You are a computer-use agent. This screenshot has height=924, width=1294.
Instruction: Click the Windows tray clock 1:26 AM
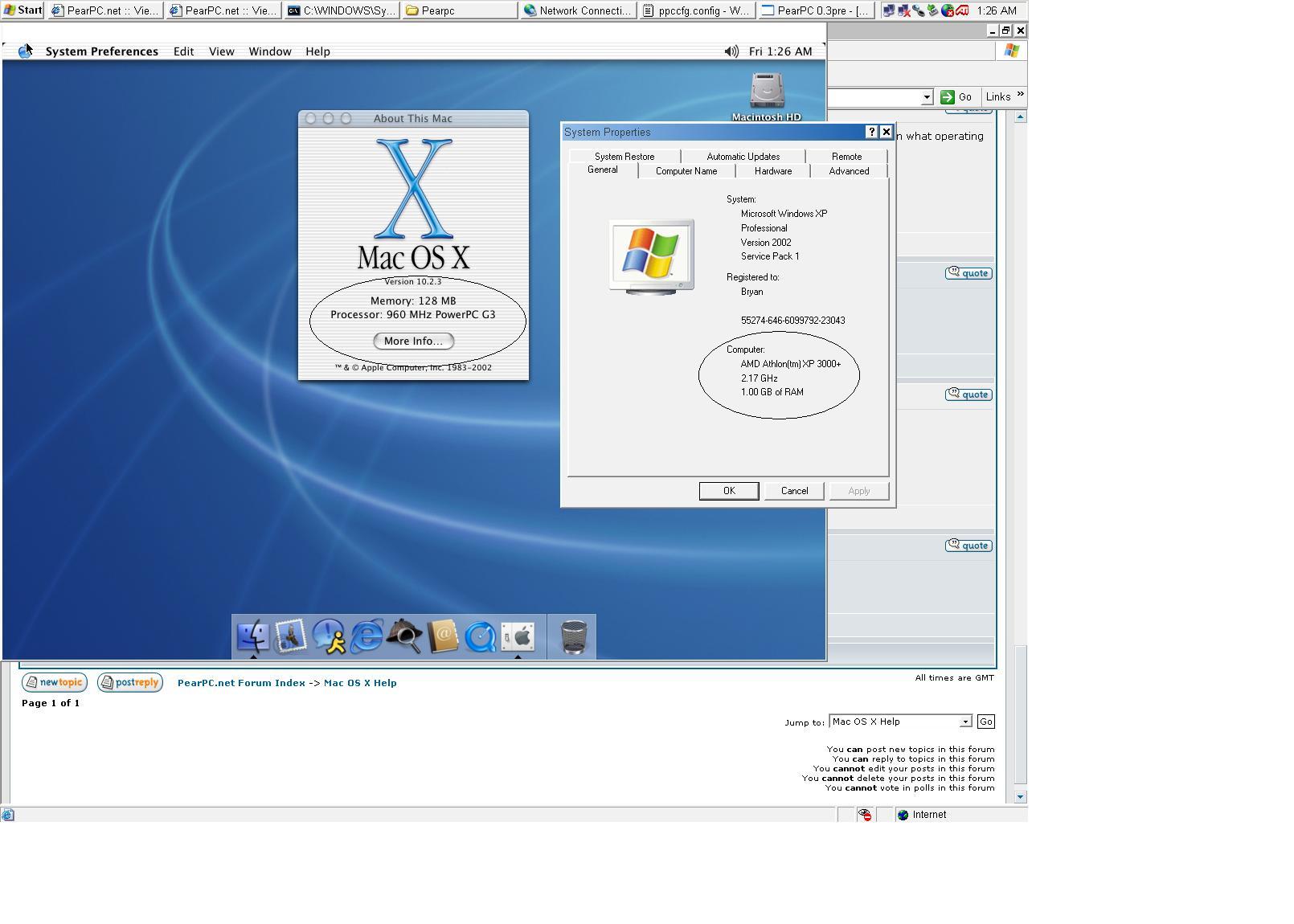point(997,10)
